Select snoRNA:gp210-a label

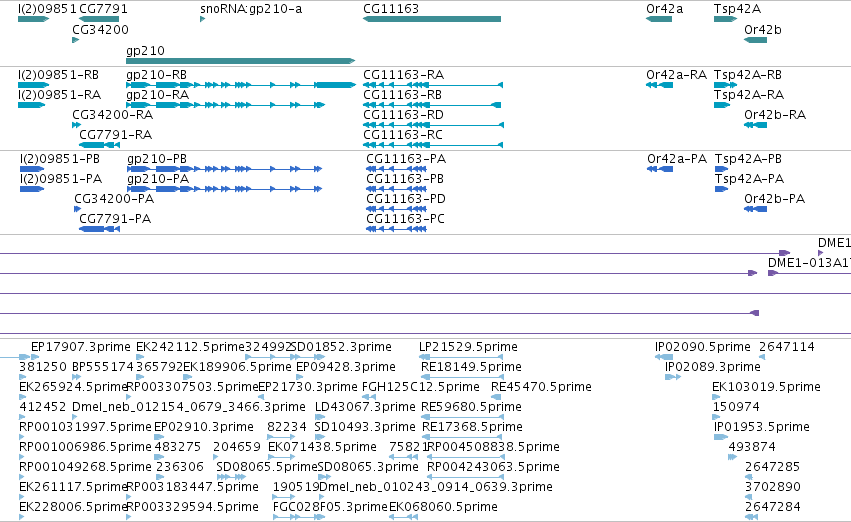pyautogui.click(x=251, y=9)
